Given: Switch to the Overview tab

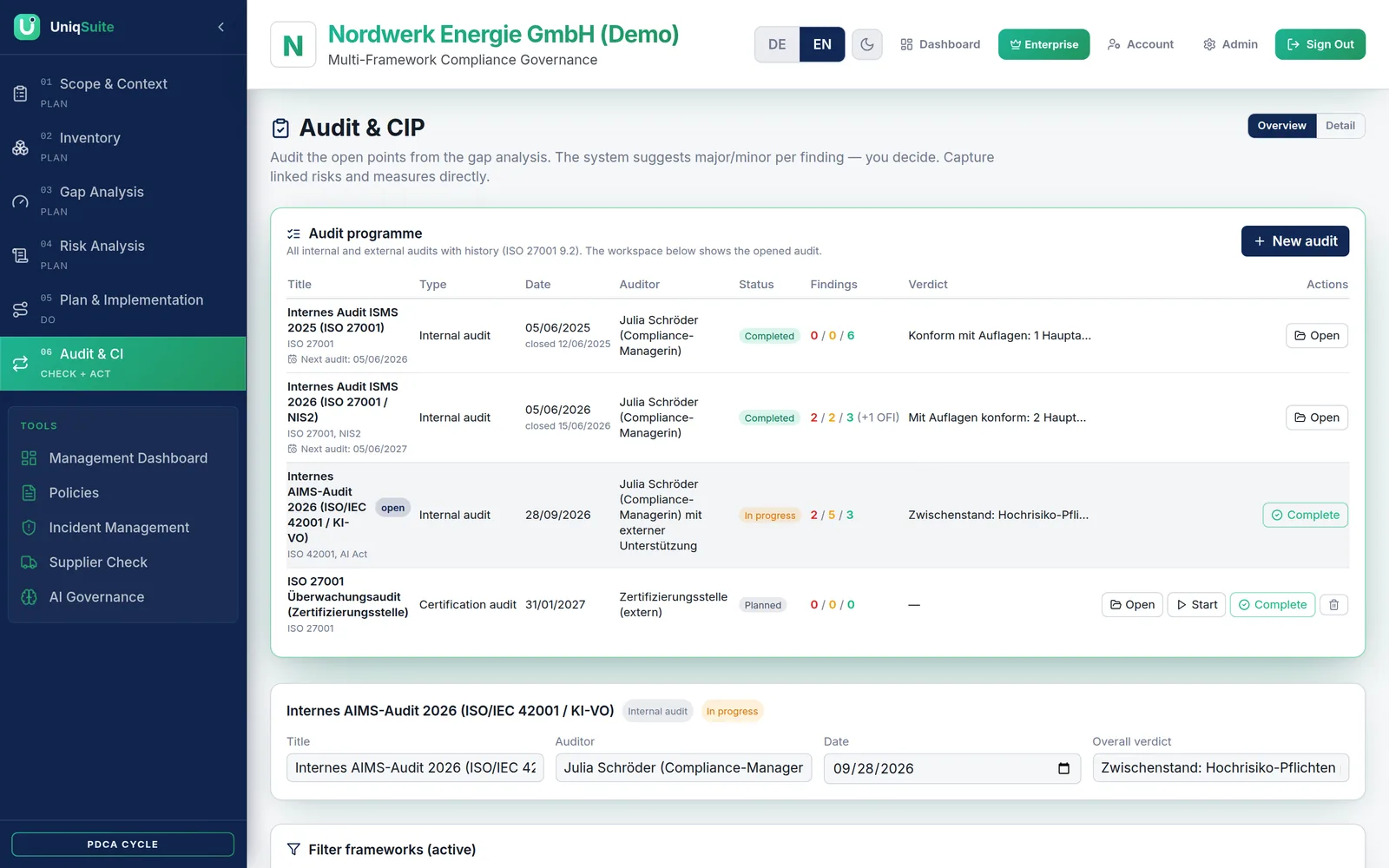Looking at the screenshot, I should [x=1281, y=126].
